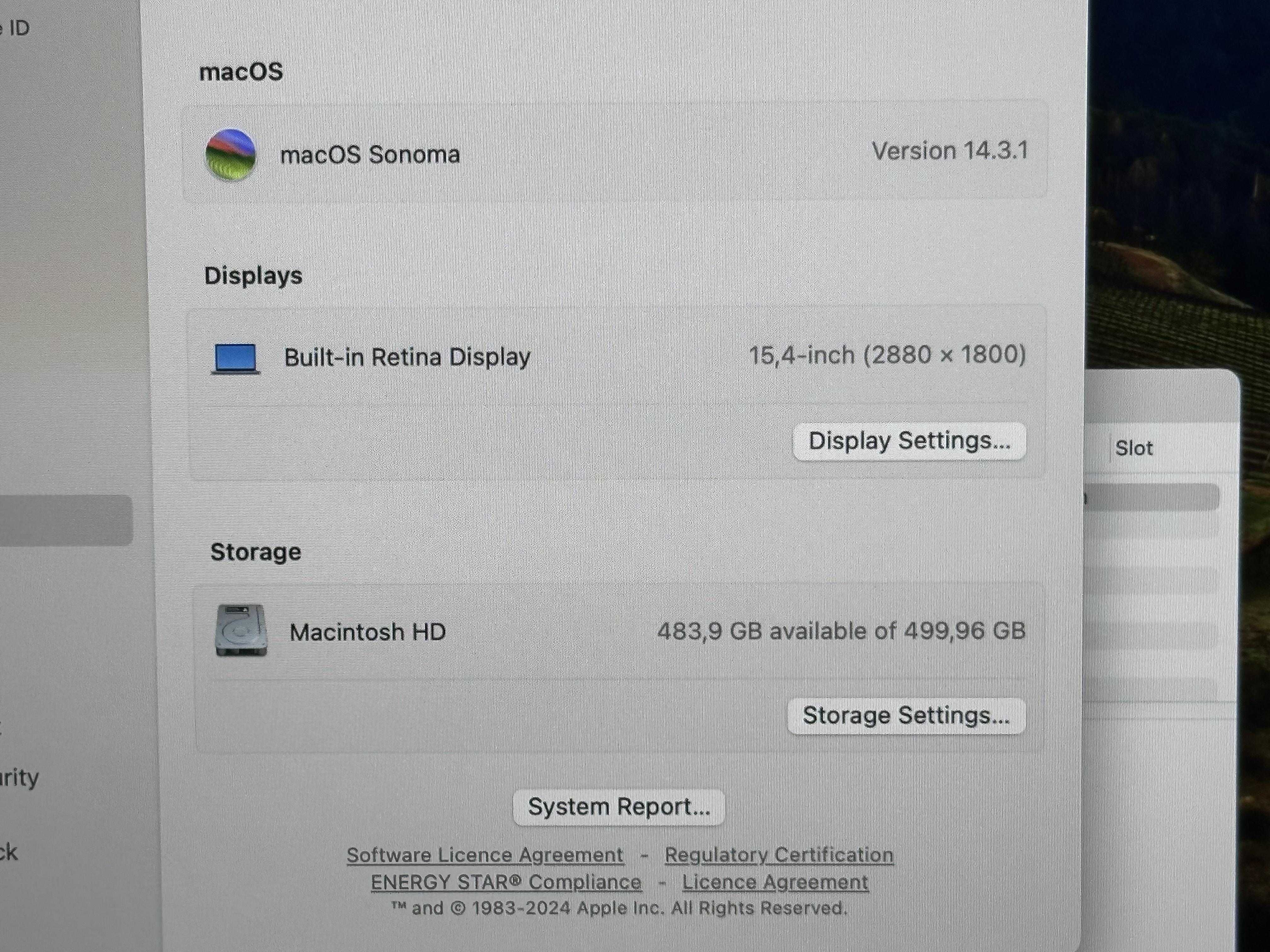Screen dimensions: 1270x952
Task: Click the Displays section heading
Action: [253, 276]
